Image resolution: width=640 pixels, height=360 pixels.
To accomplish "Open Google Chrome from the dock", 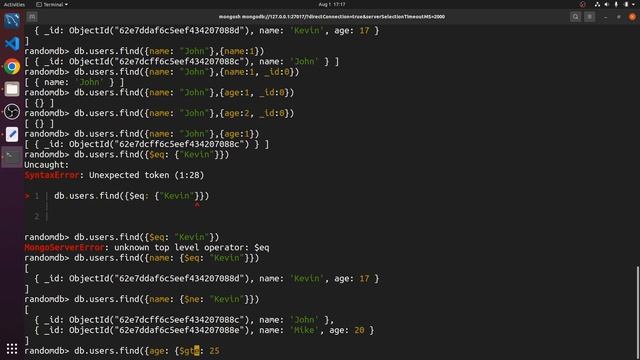I will point(12,66).
